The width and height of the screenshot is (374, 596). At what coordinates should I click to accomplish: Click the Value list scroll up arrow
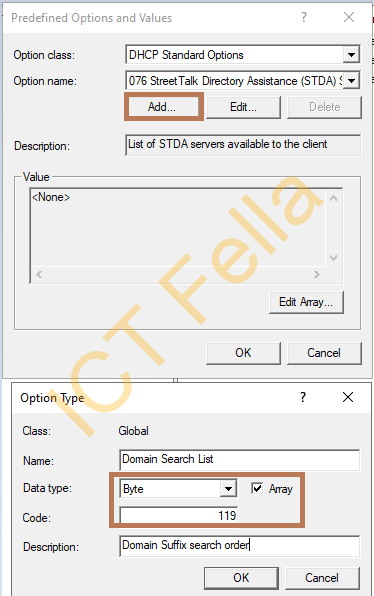[333, 198]
